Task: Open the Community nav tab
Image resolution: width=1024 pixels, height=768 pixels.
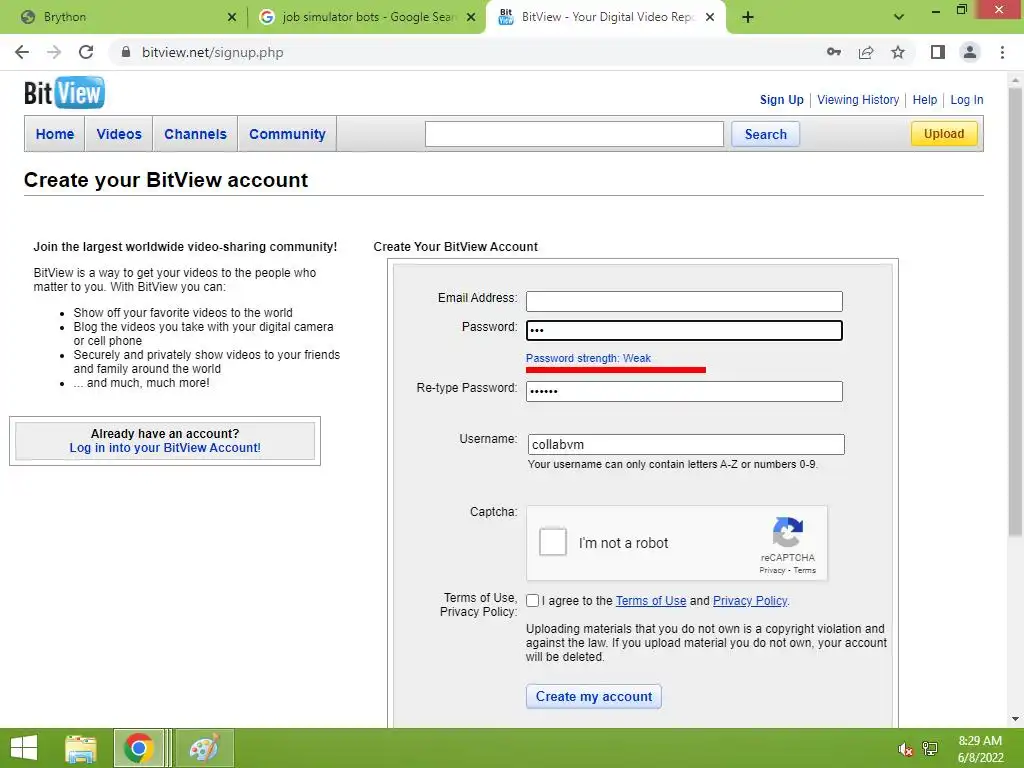Action: 287,134
